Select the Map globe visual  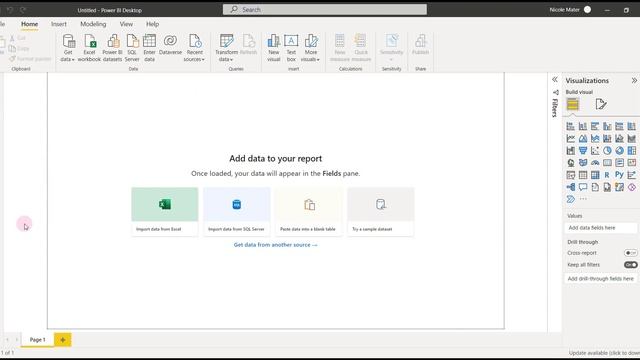pos(571,163)
